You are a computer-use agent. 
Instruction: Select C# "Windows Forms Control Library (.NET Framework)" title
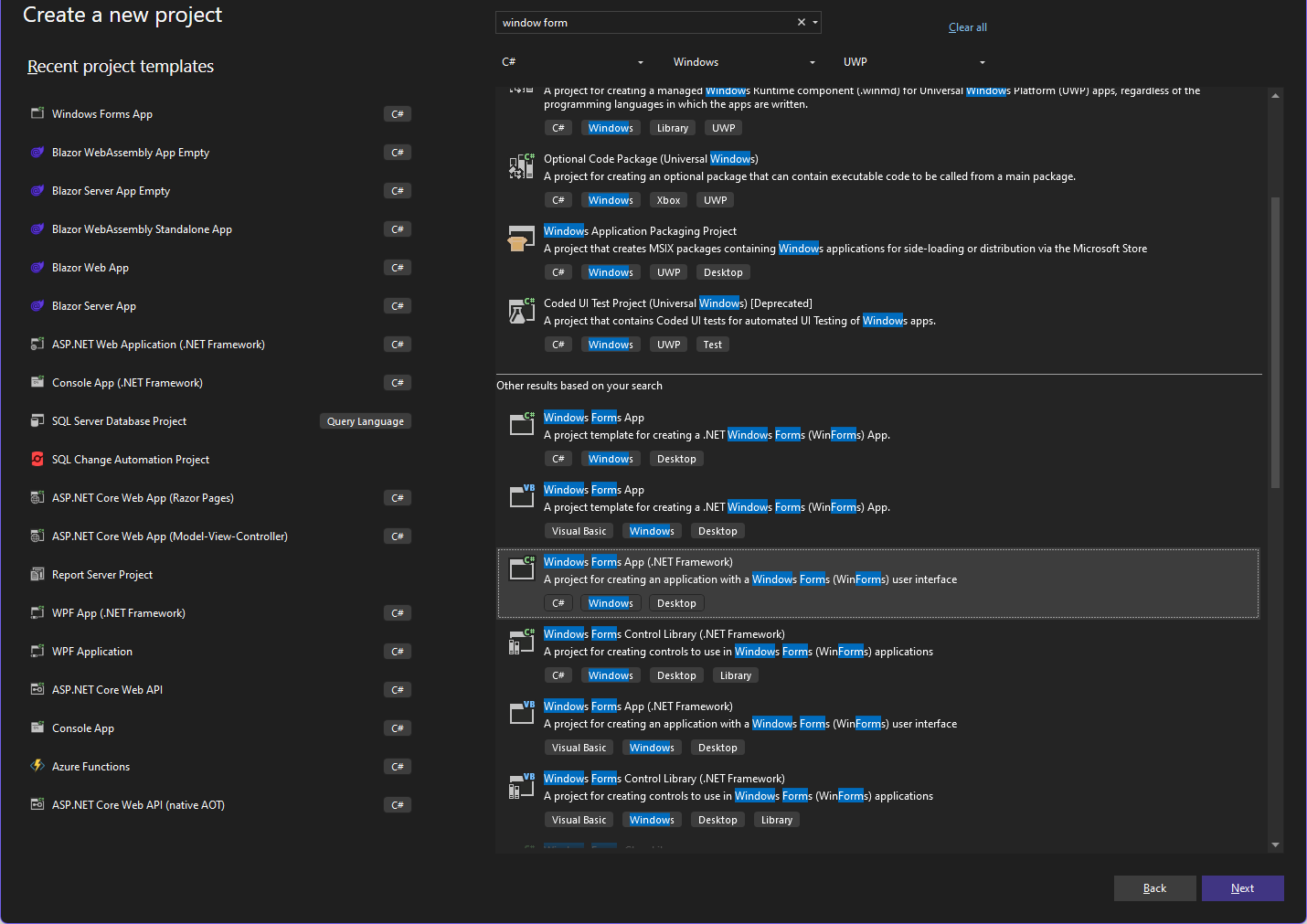pyautogui.click(x=664, y=634)
